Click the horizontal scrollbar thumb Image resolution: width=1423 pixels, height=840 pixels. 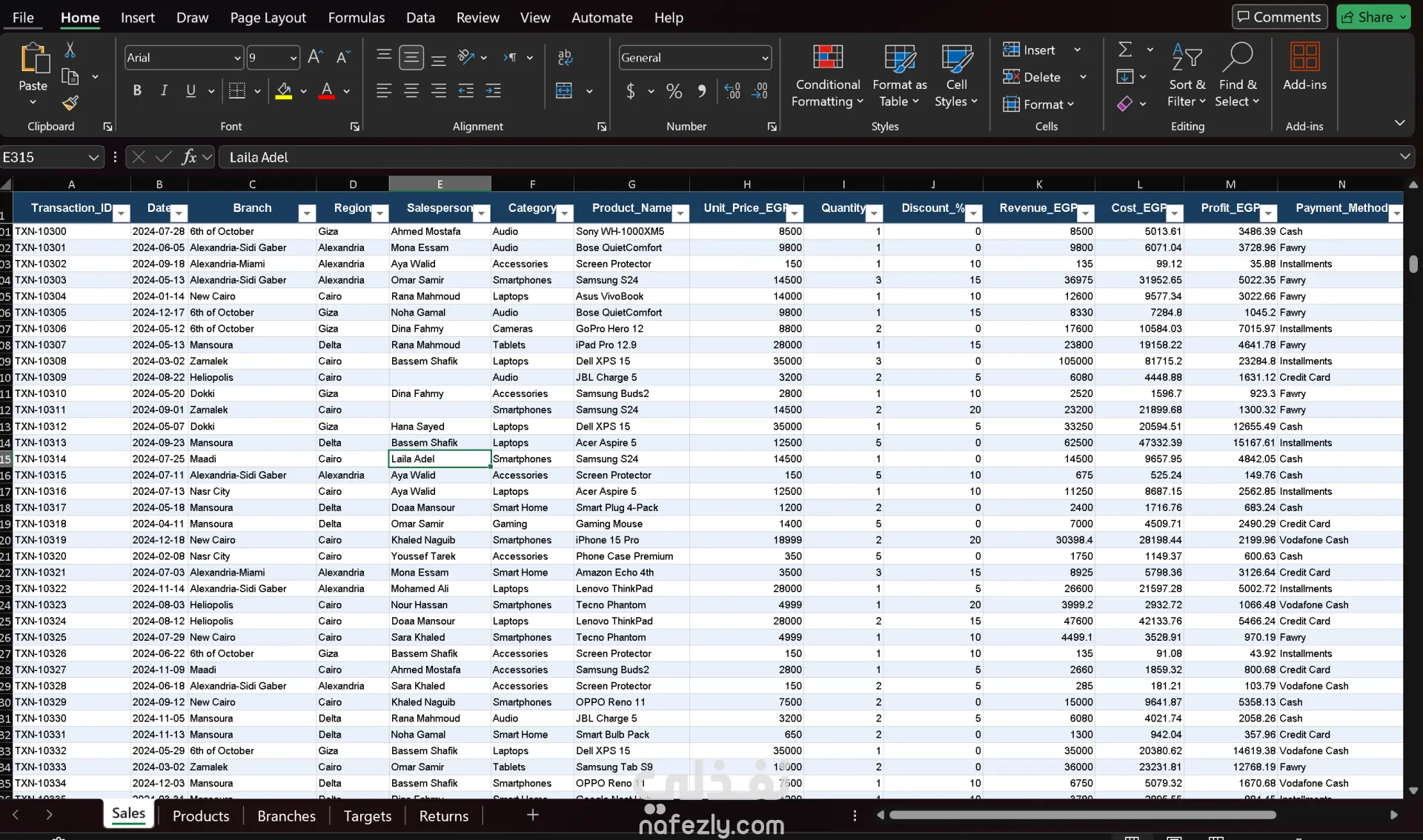coord(1082,815)
